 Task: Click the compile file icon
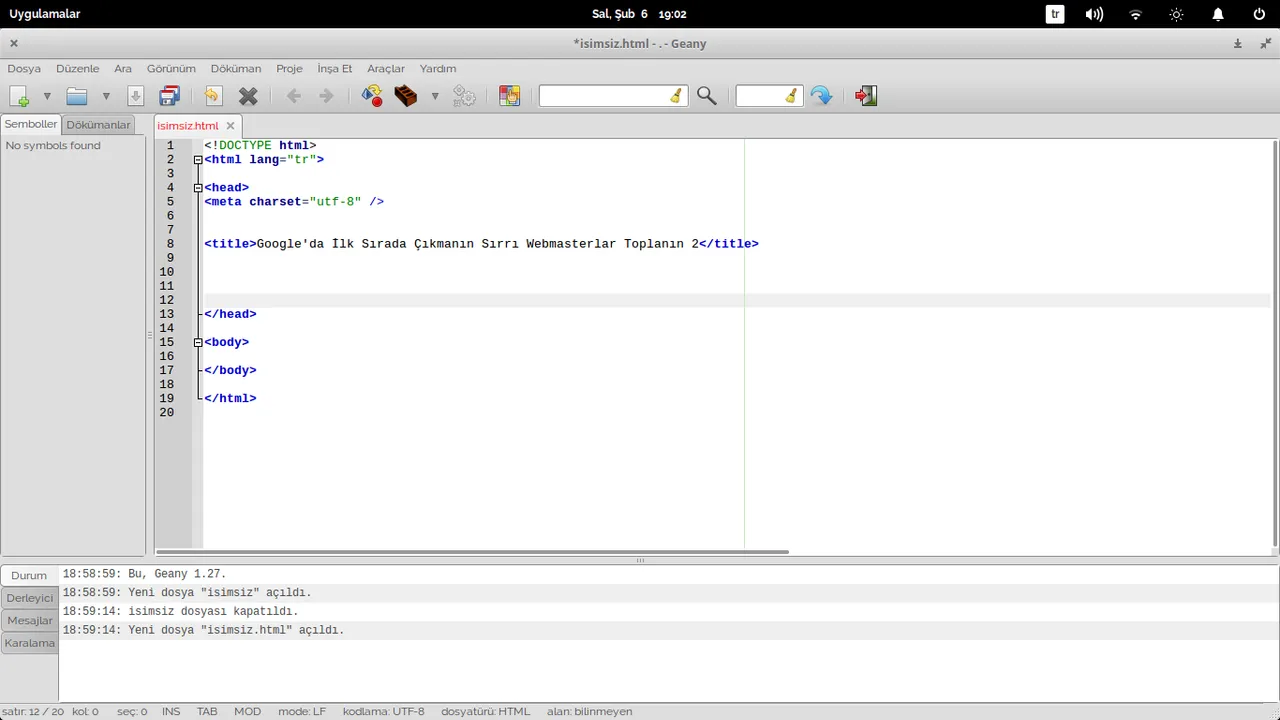[x=372, y=96]
